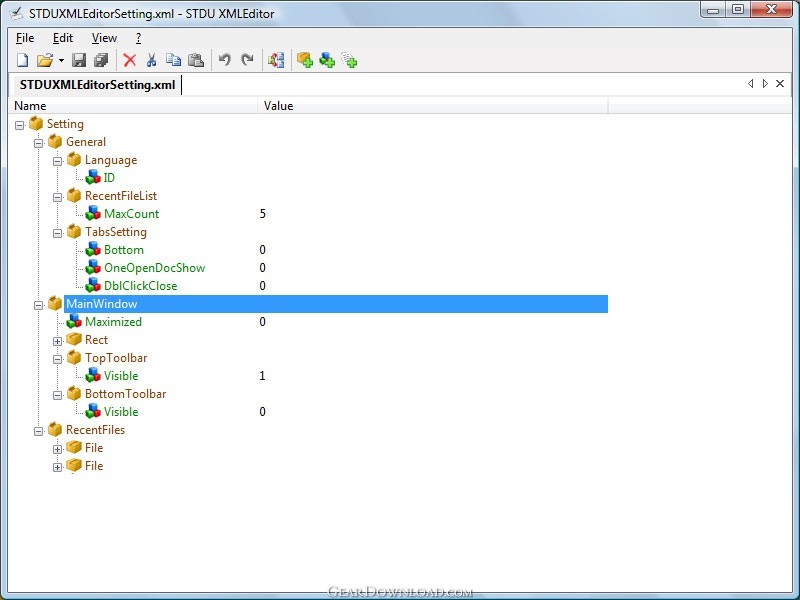Image resolution: width=800 pixels, height=600 pixels.
Task: Select the STDUXMLEditorSetting.xml tab
Action: click(x=97, y=85)
